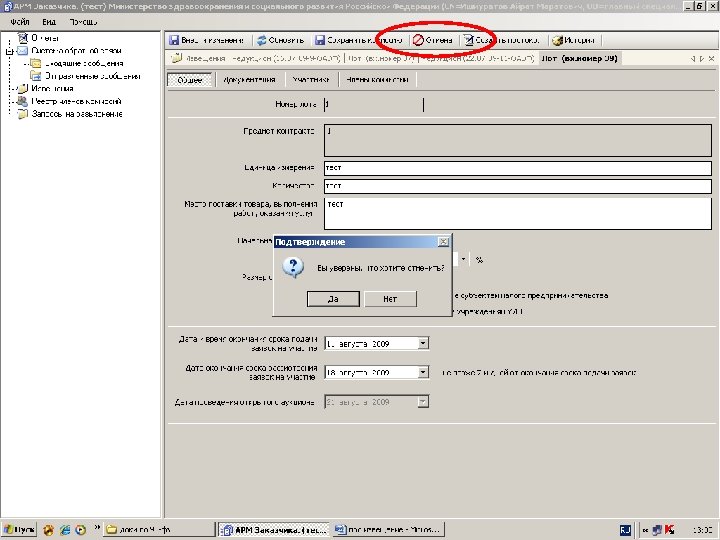Click into the 'Номер лота' field
The width and height of the screenshot is (720, 540).
pos(373,104)
